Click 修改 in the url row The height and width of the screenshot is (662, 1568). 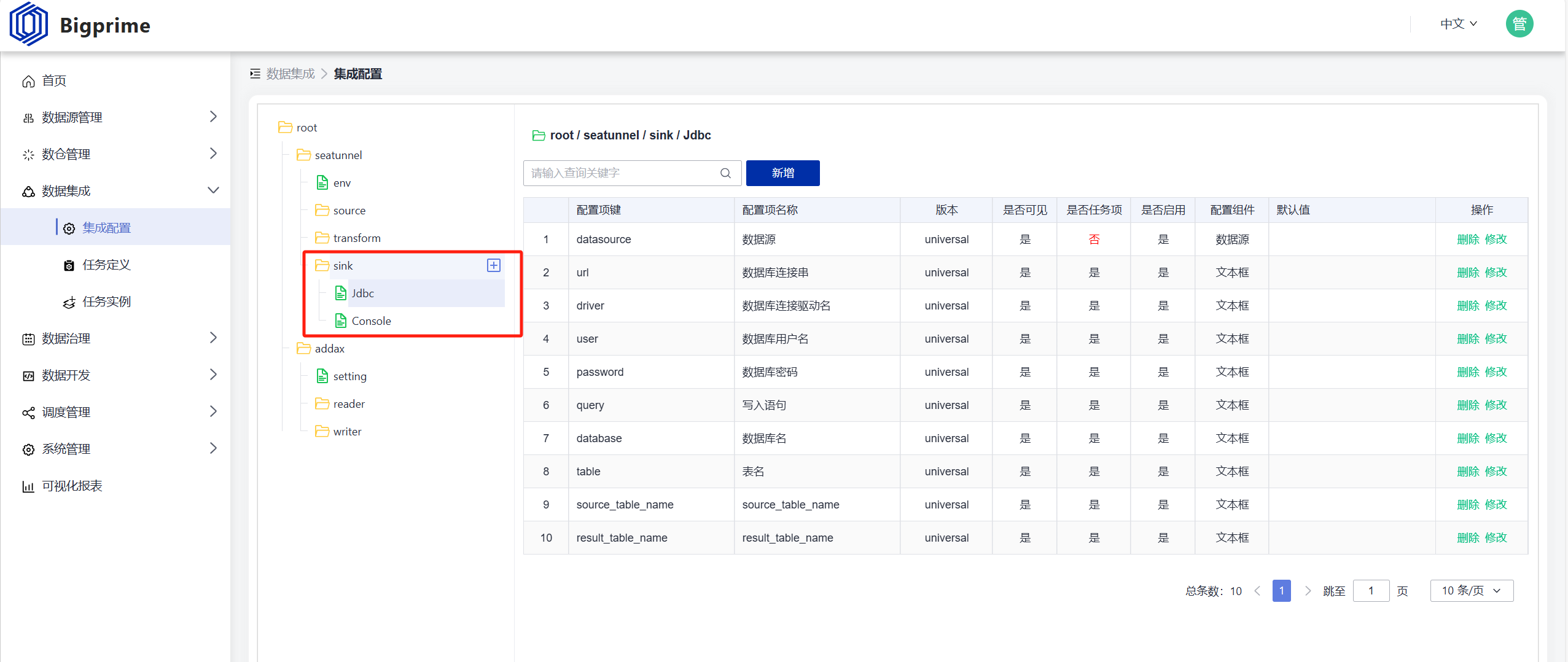1496,273
